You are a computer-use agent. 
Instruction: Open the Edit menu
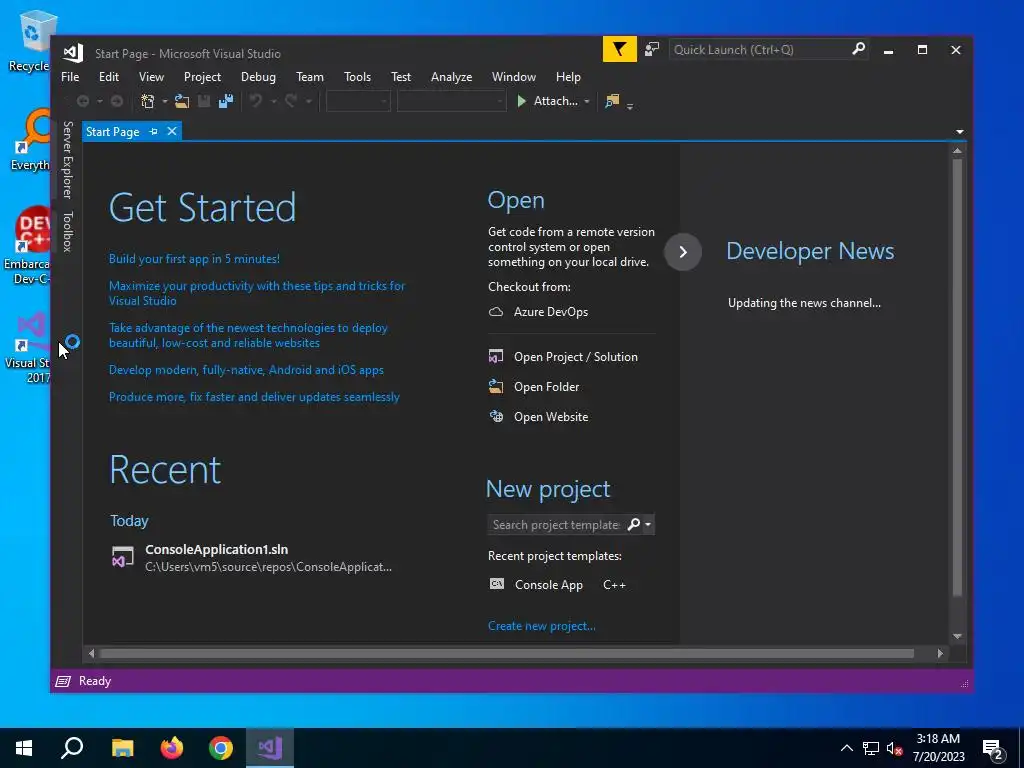pos(108,77)
